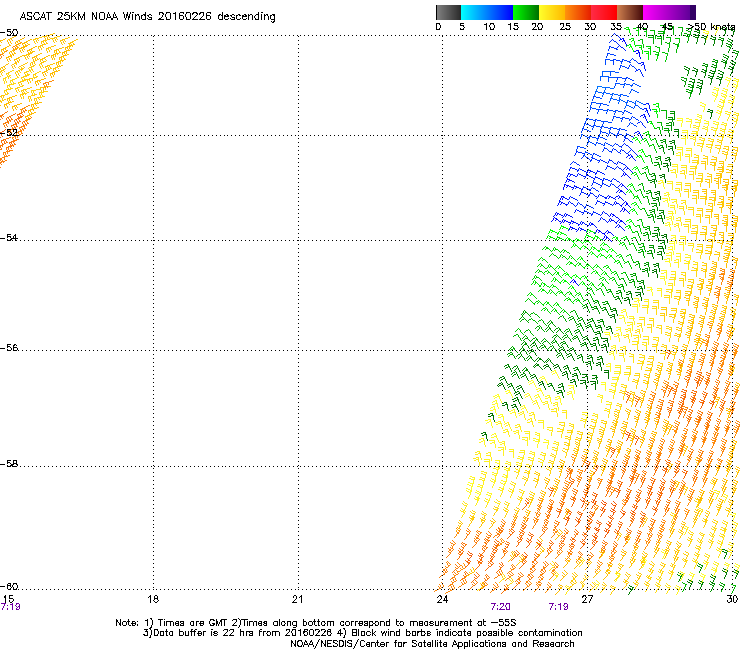The height and width of the screenshot is (650, 740).
Task: Choose the green 15-20 knot legend color
Action: [526, 12]
